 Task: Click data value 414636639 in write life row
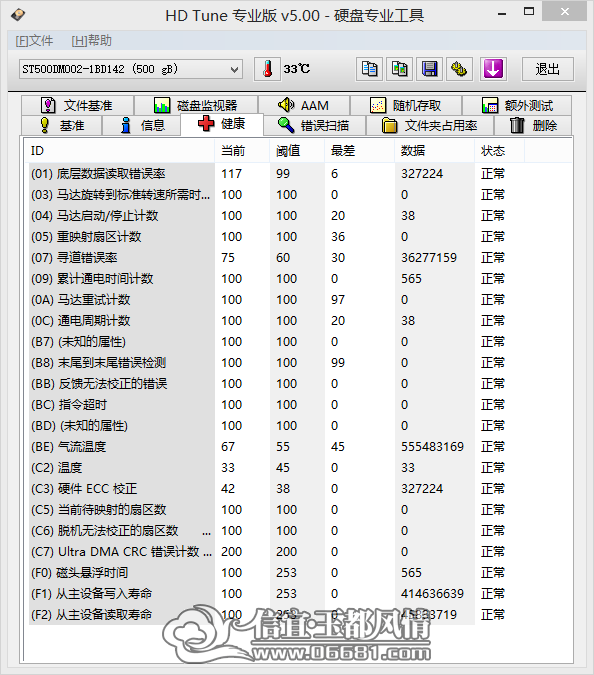point(432,594)
